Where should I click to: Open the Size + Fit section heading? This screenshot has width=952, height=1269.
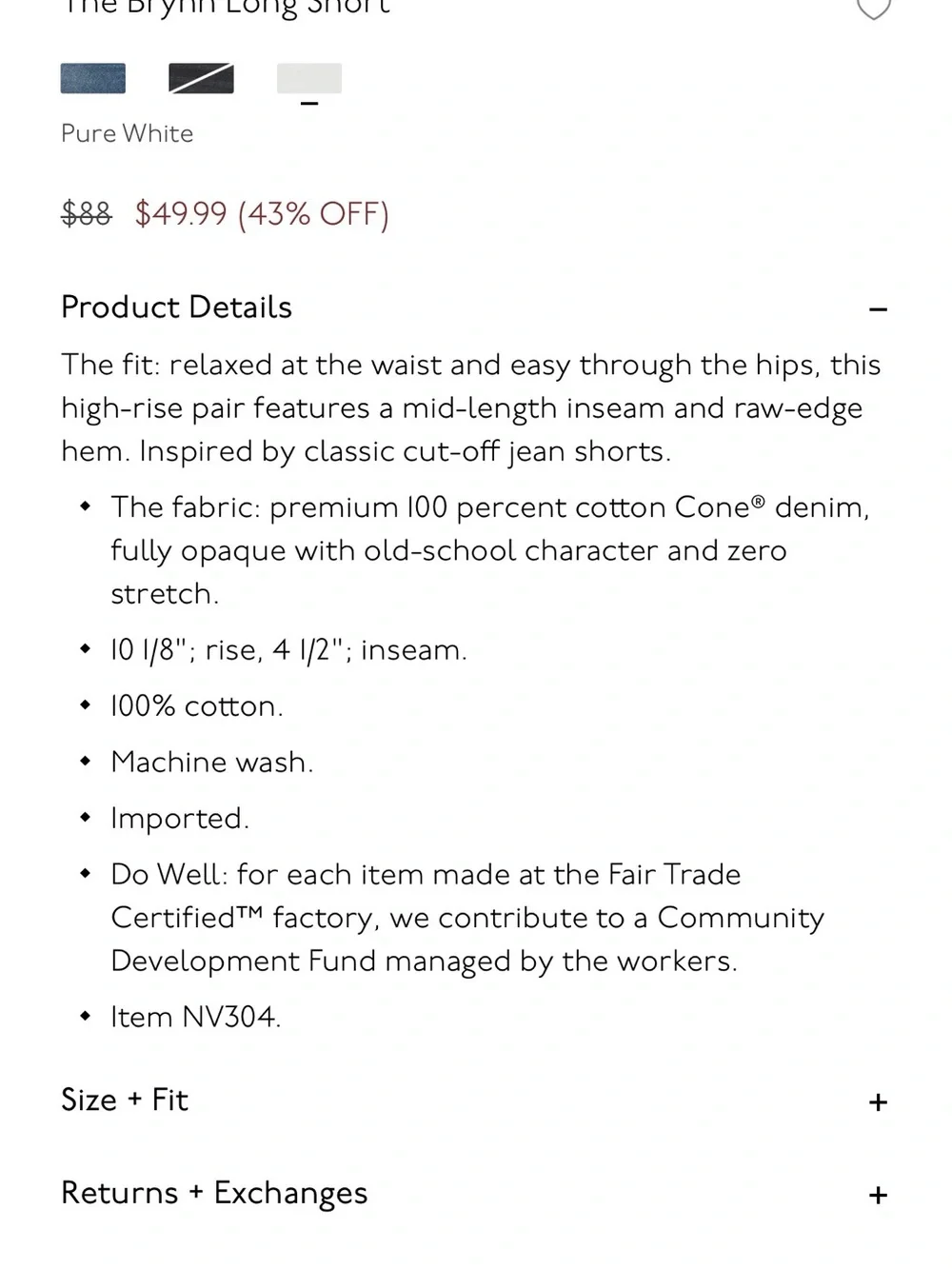point(125,1100)
